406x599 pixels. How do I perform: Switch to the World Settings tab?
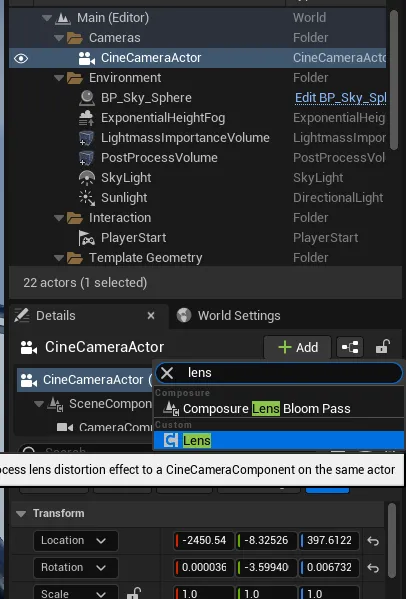coord(229,316)
